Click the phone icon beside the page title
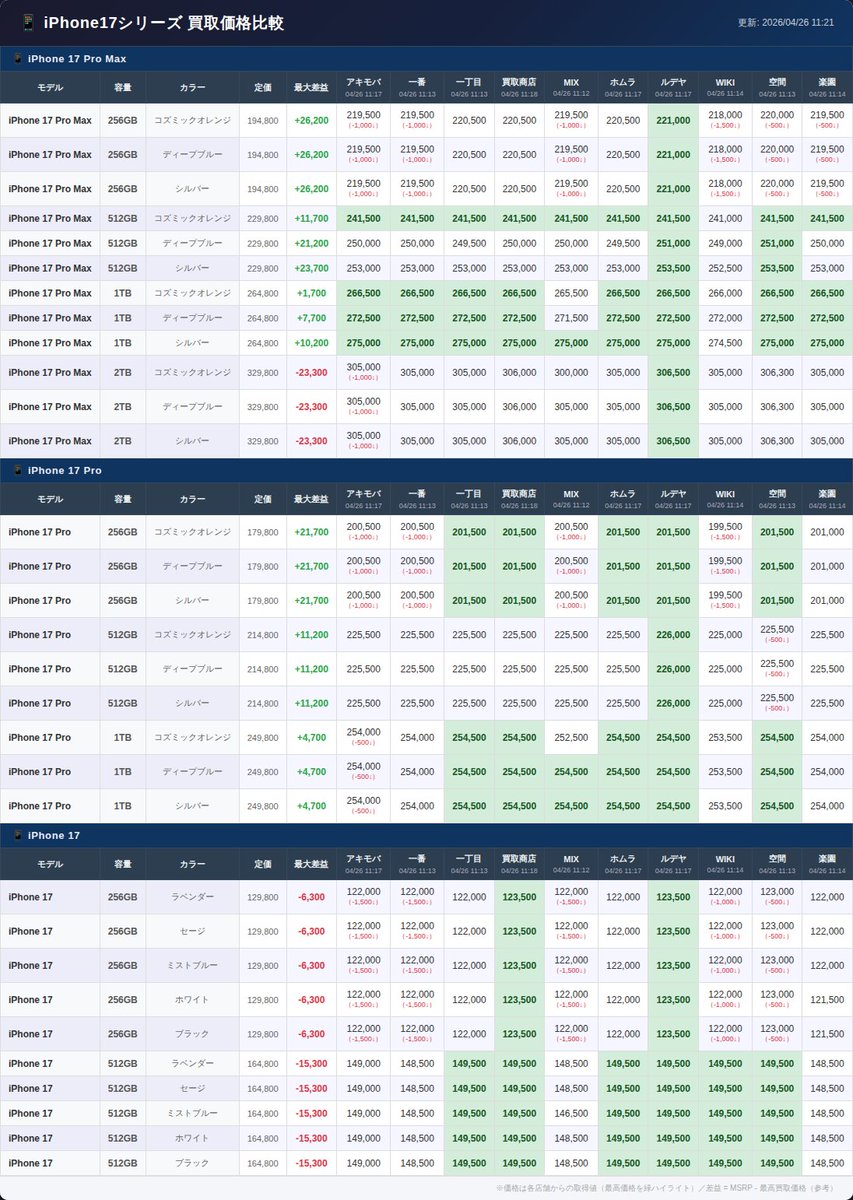Screen dimensions: 853x1200 [28, 22]
